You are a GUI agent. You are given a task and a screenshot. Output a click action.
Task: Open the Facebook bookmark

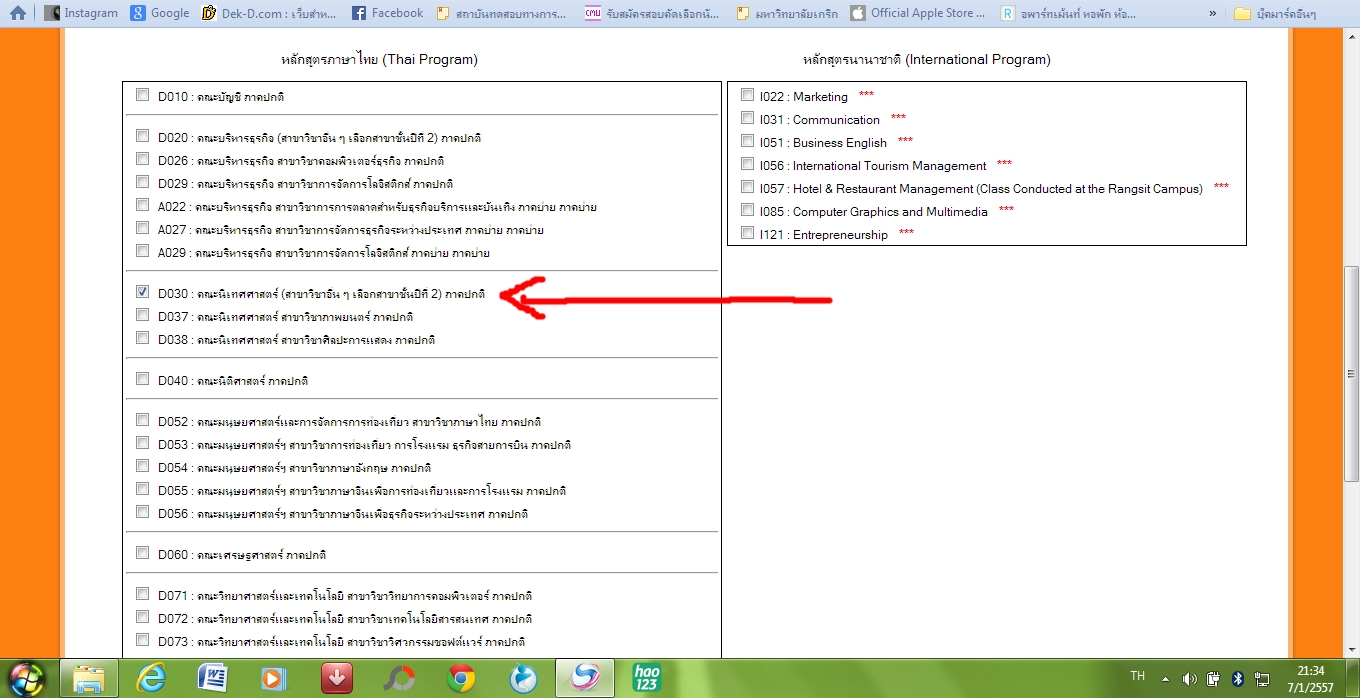387,13
